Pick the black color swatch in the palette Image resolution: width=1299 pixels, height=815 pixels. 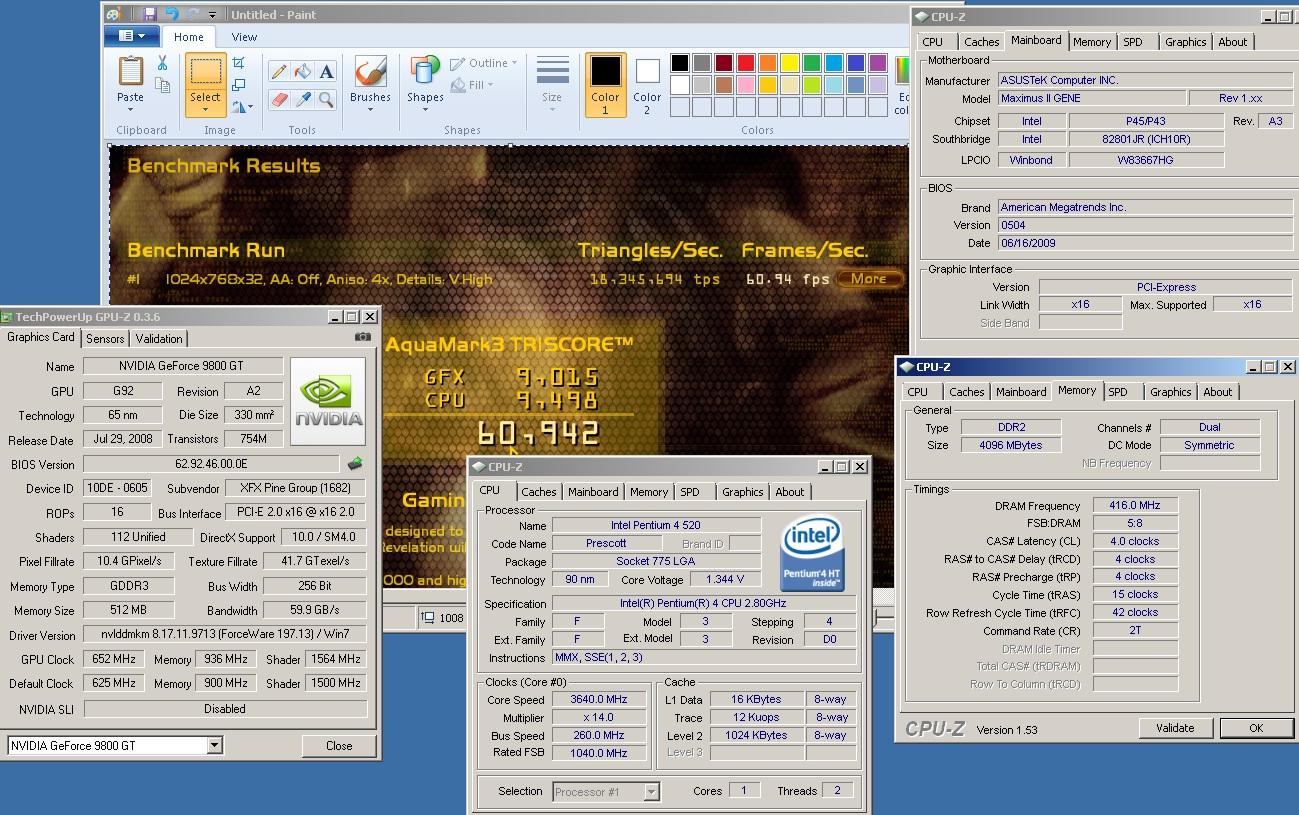tap(680, 63)
